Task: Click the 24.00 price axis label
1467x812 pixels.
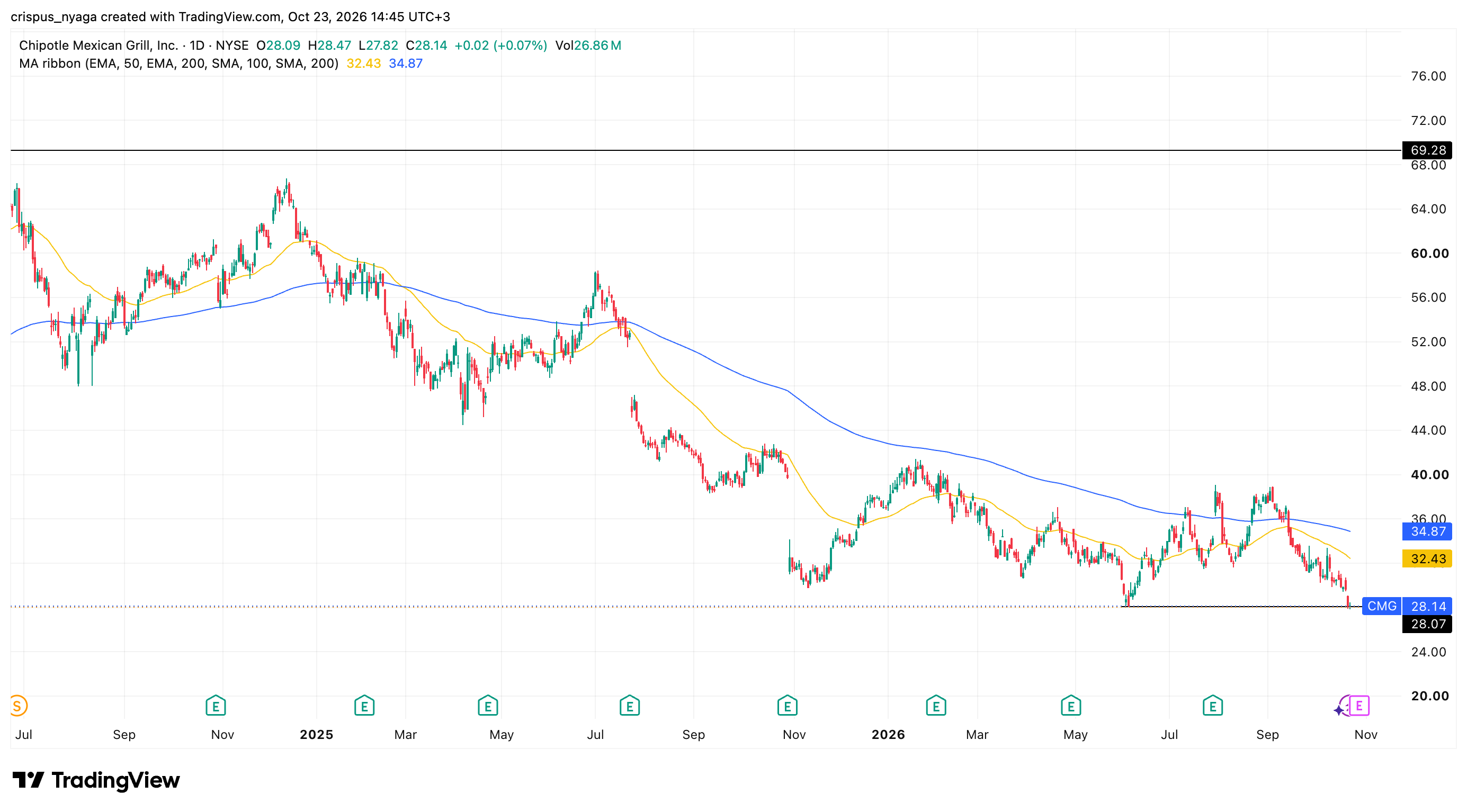Action: point(1428,652)
